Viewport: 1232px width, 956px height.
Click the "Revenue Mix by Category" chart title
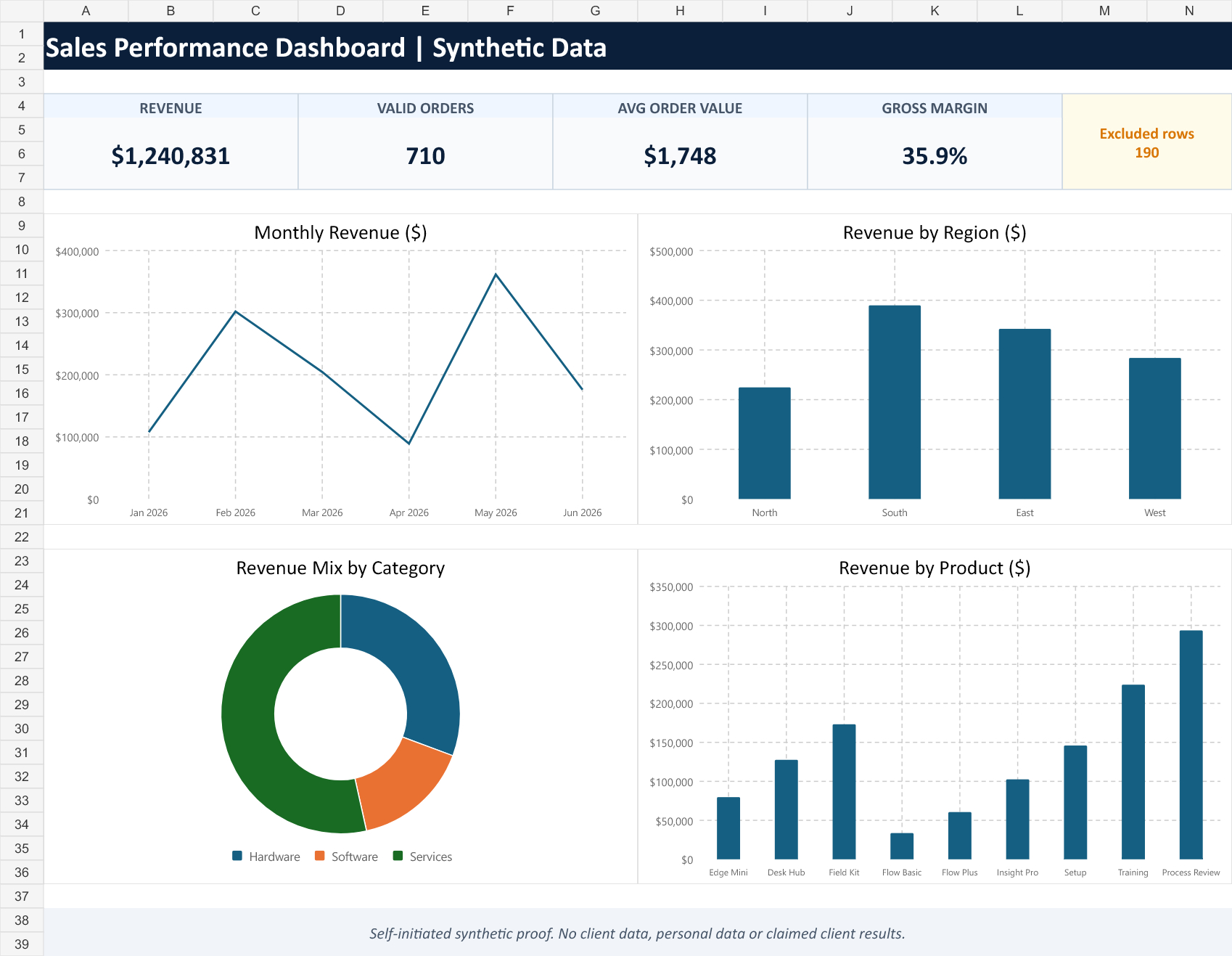point(340,568)
